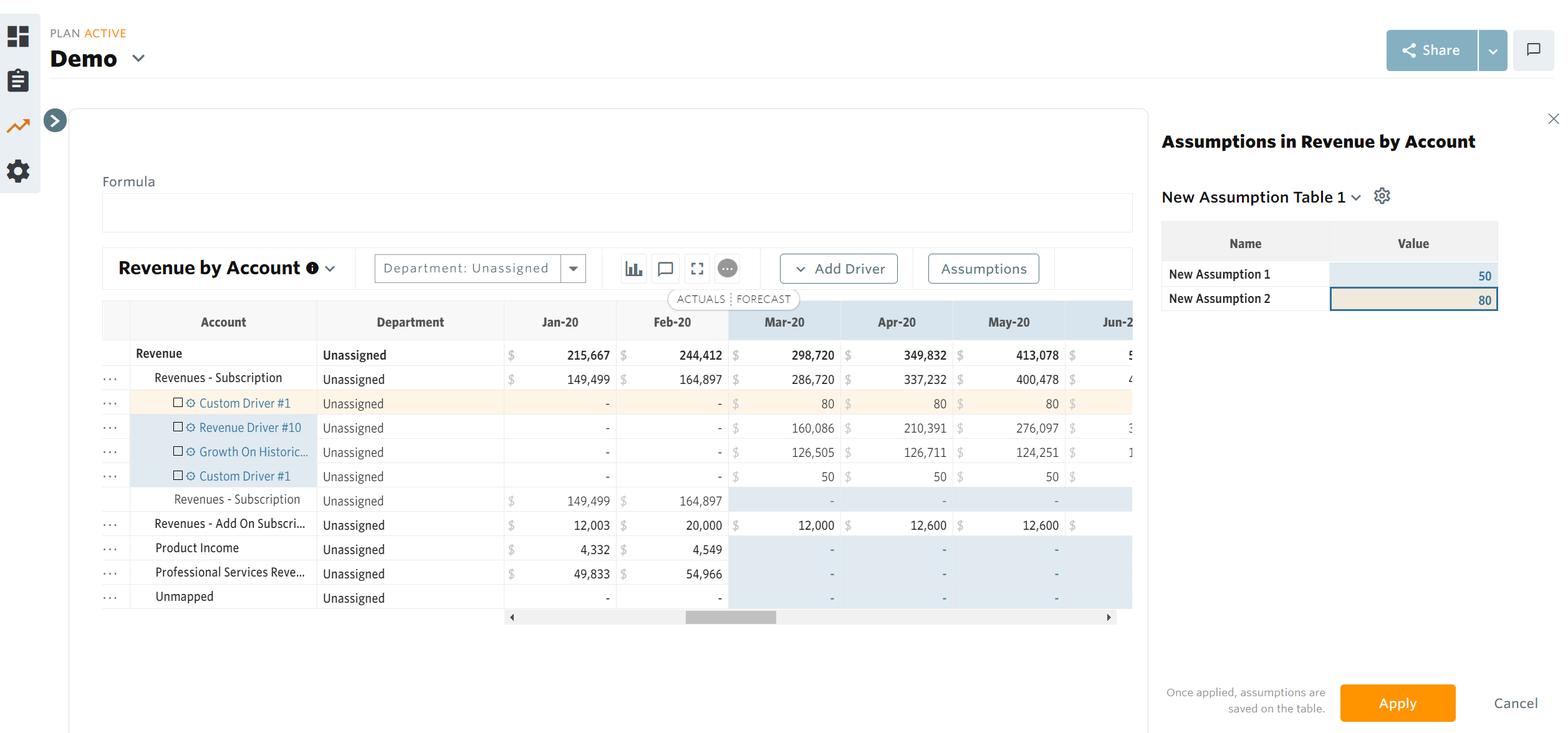Viewport: 1568px width, 733px height.
Task: Check the first Custom Driver #1 checkbox
Action: 178,403
